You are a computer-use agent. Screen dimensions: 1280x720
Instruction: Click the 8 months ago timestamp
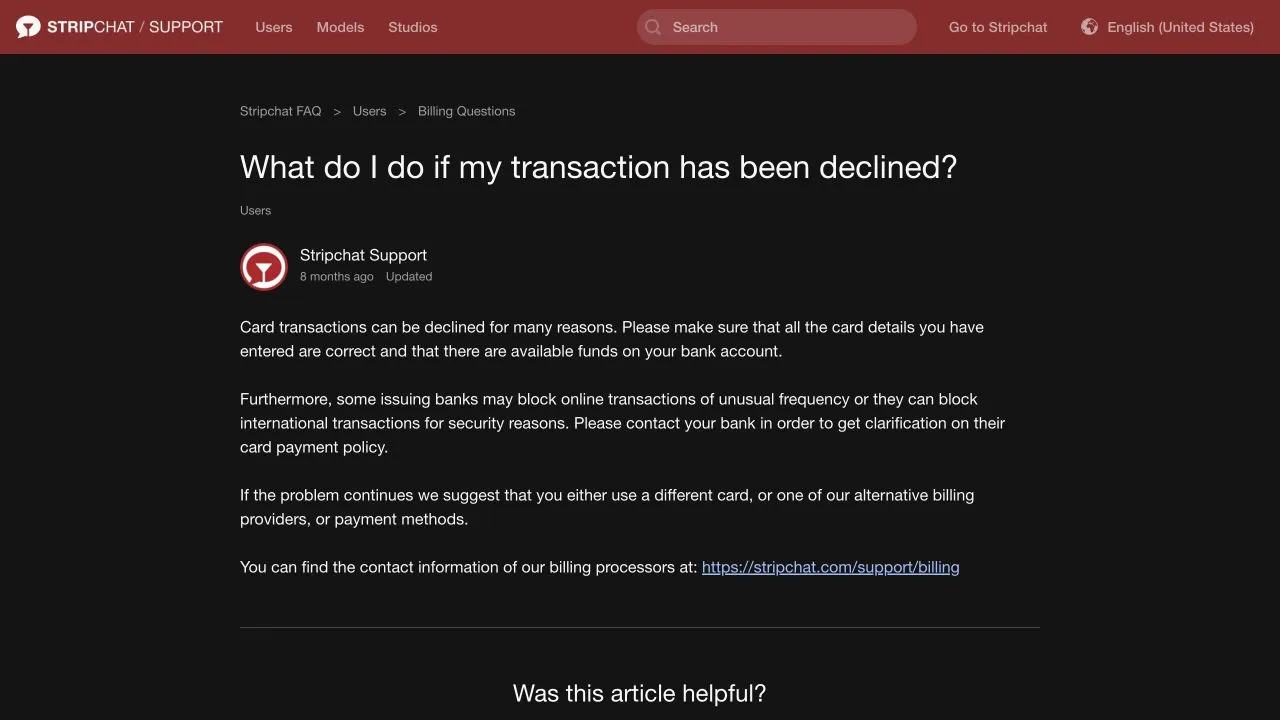(x=337, y=277)
